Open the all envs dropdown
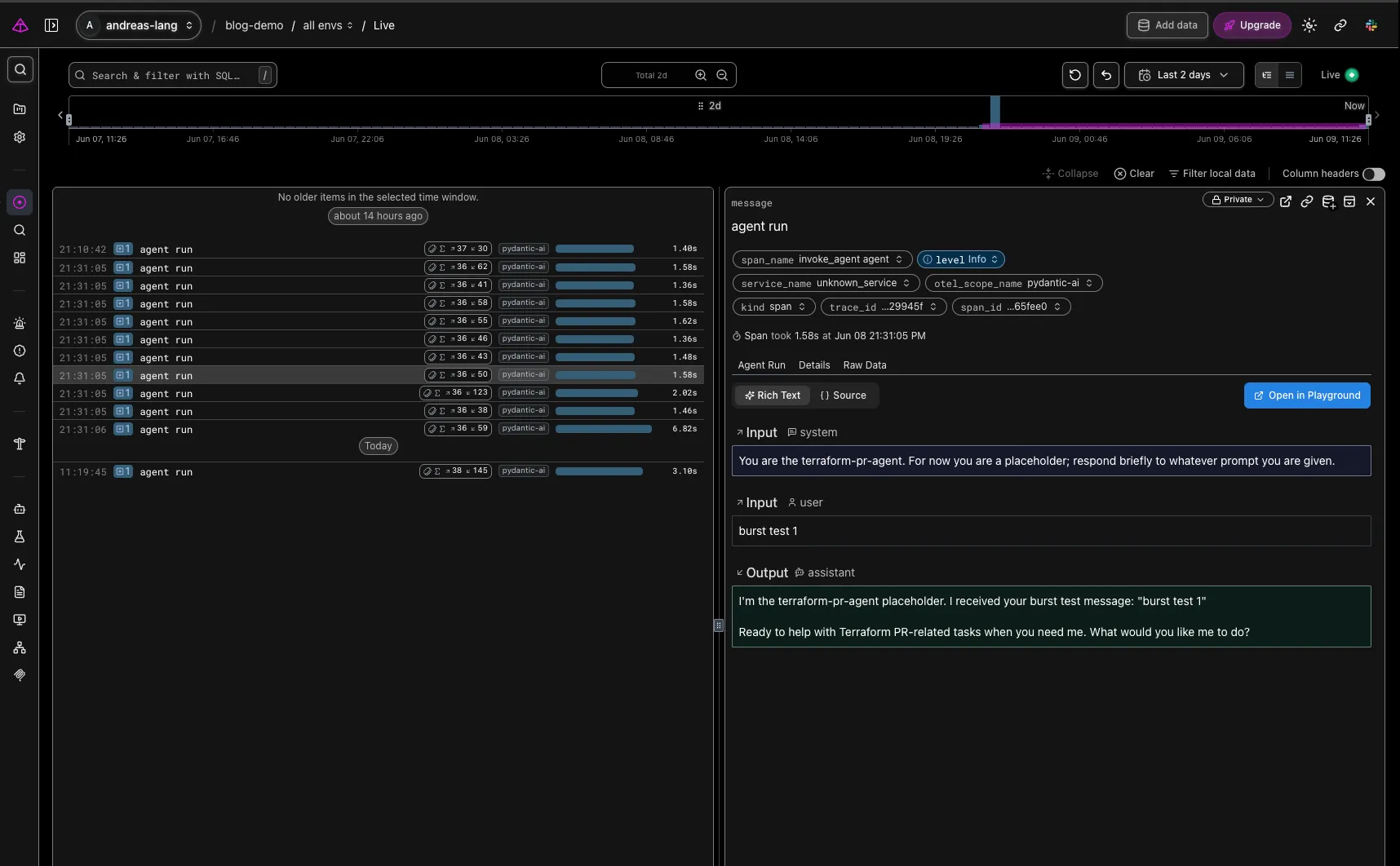Viewport: 1400px width, 866px height. 328,25
